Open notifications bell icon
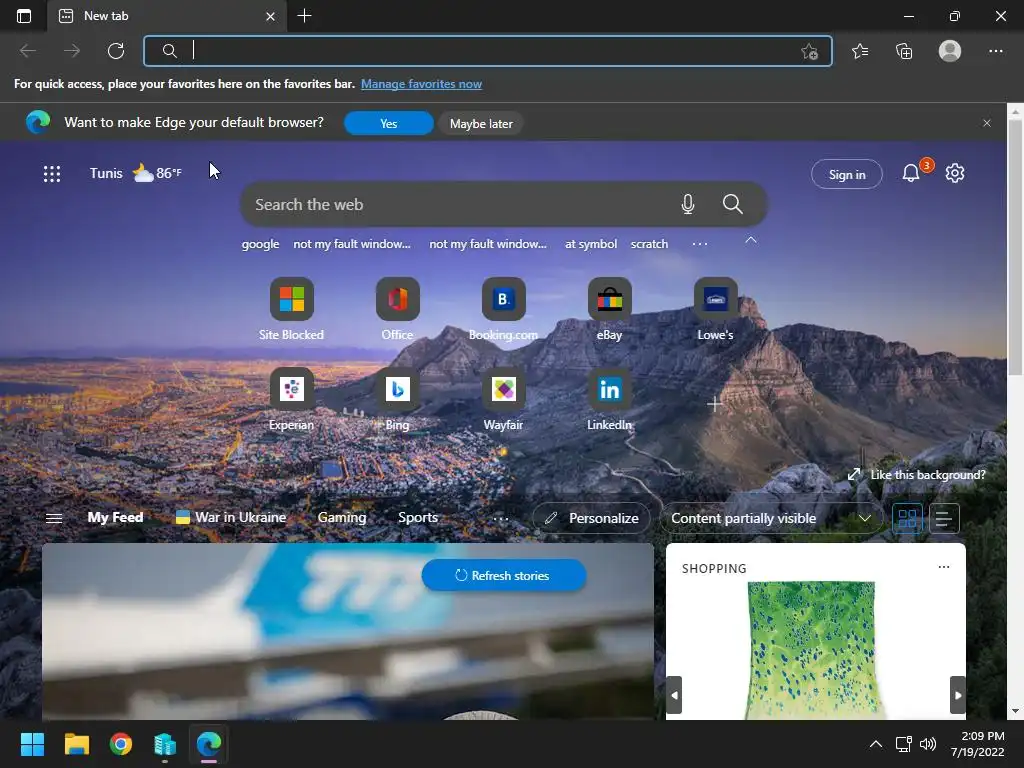The width and height of the screenshot is (1024, 768). point(911,173)
